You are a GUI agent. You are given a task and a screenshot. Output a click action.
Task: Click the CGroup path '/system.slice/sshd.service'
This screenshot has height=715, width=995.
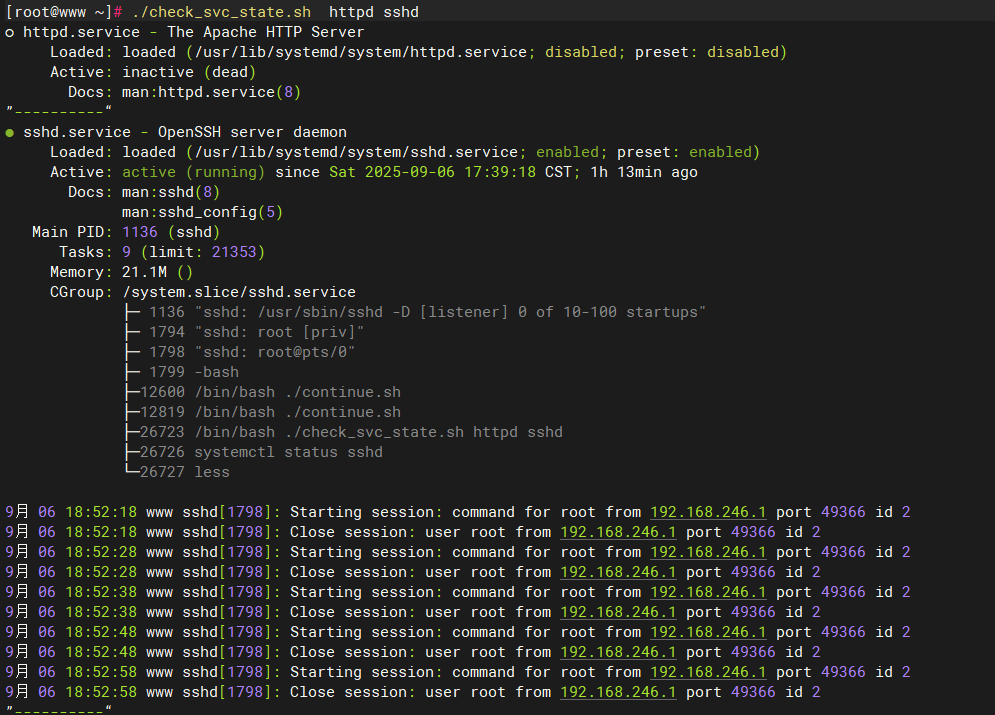(x=239, y=292)
